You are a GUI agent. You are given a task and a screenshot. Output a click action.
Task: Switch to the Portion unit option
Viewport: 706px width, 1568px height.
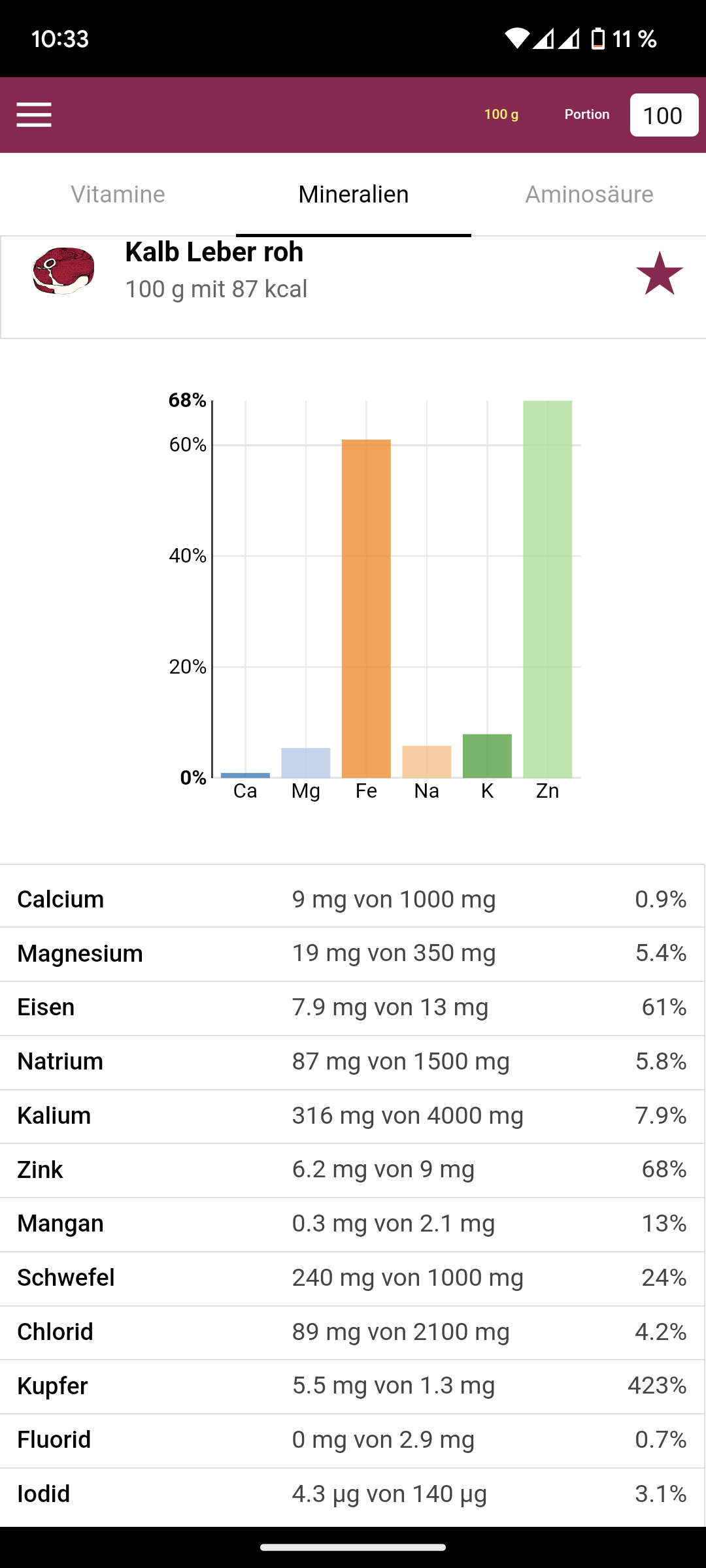586,114
